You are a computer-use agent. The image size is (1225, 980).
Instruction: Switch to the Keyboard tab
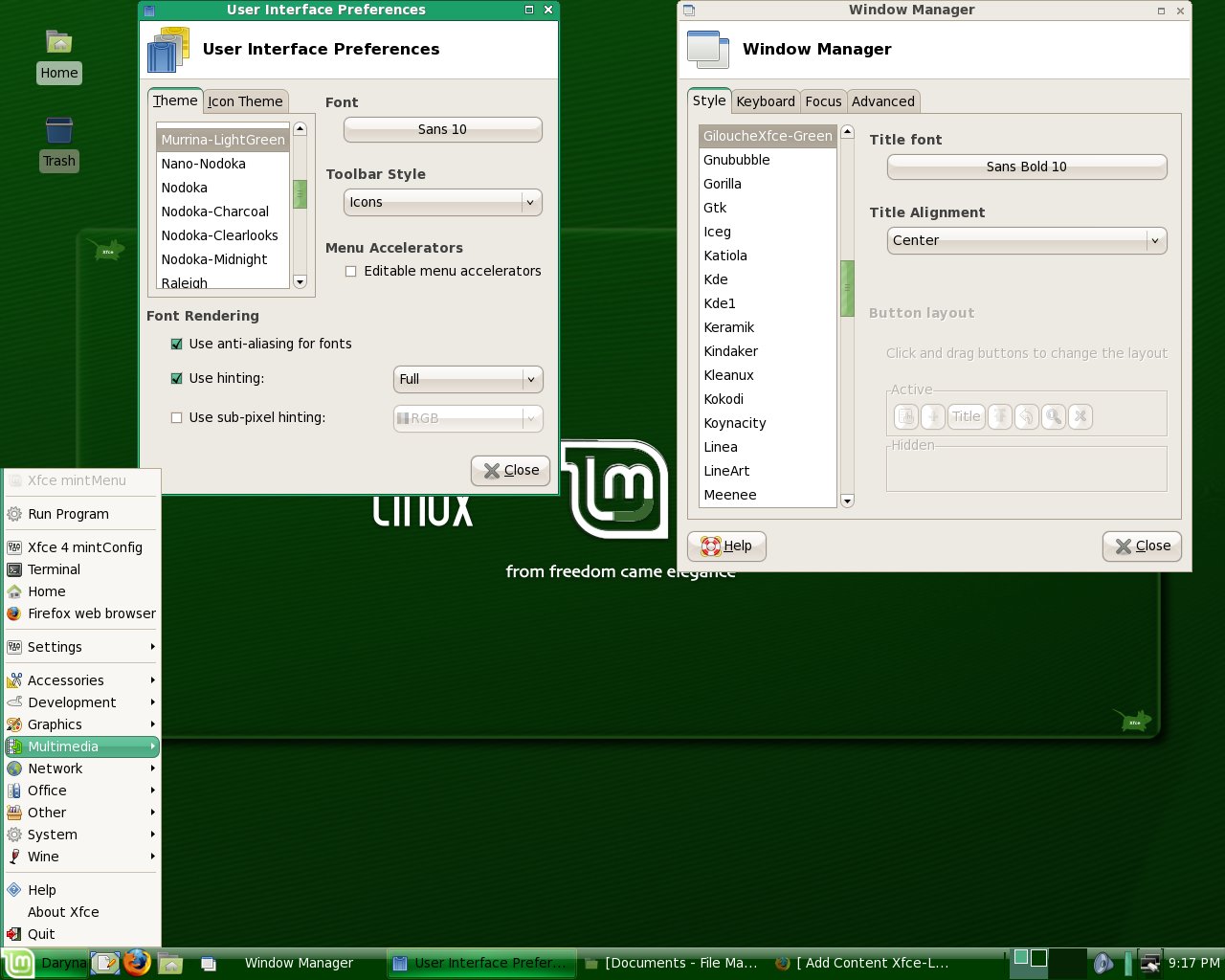pyautogui.click(x=766, y=101)
